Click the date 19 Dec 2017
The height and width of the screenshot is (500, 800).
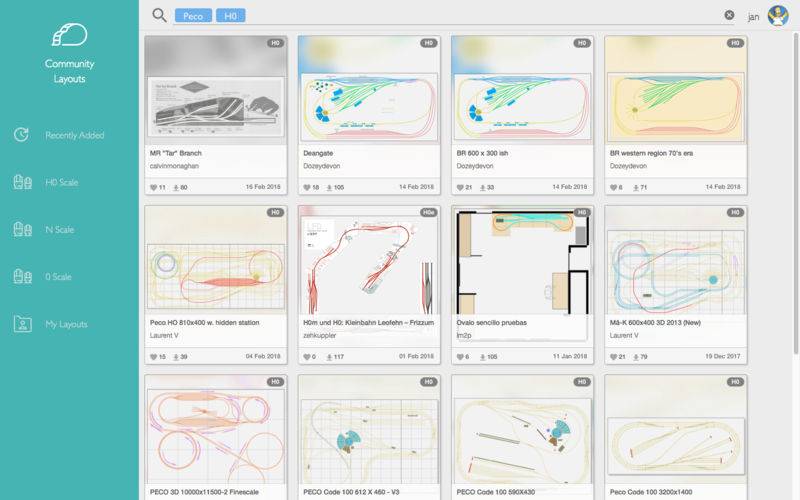722,356
